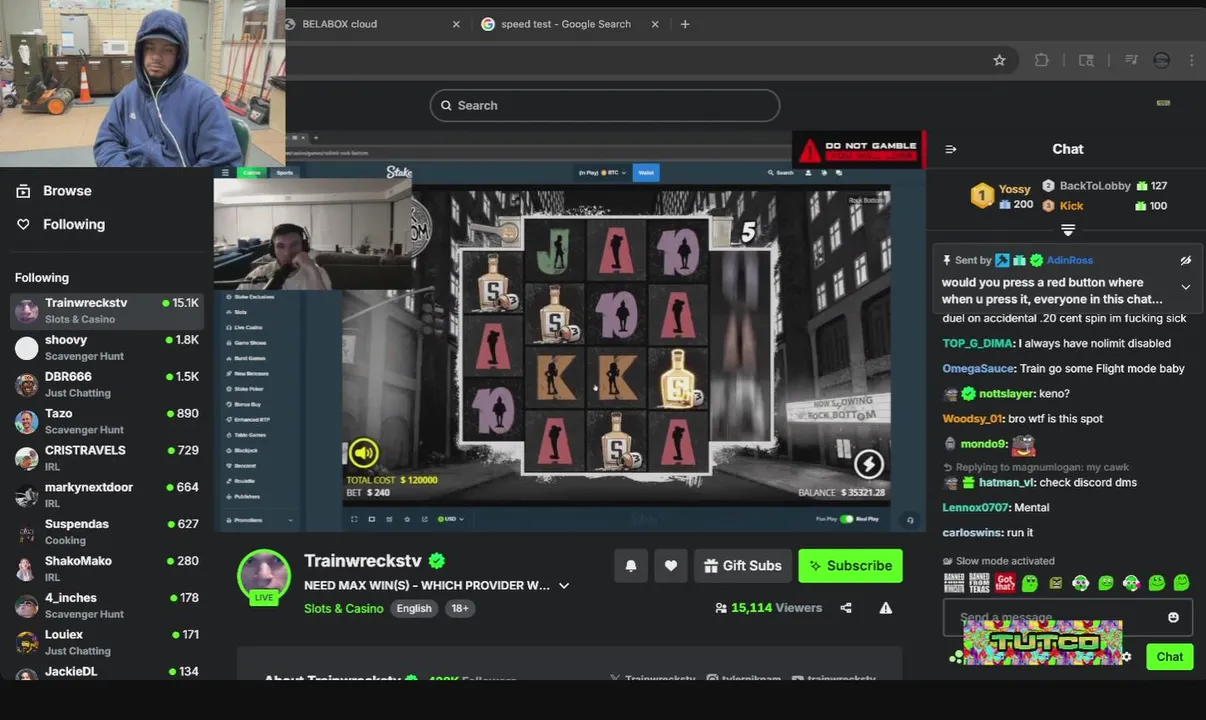The height and width of the screenshot is (720, 1206).
Task: Open Suspendas channel in Following list
Action: (106, 532)
